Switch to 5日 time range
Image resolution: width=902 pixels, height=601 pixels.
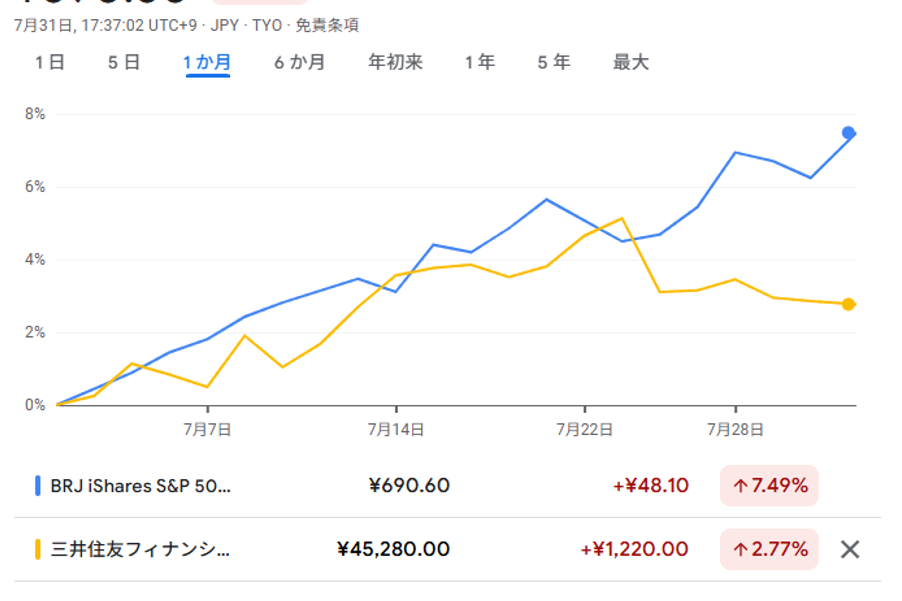pos(124,62)
